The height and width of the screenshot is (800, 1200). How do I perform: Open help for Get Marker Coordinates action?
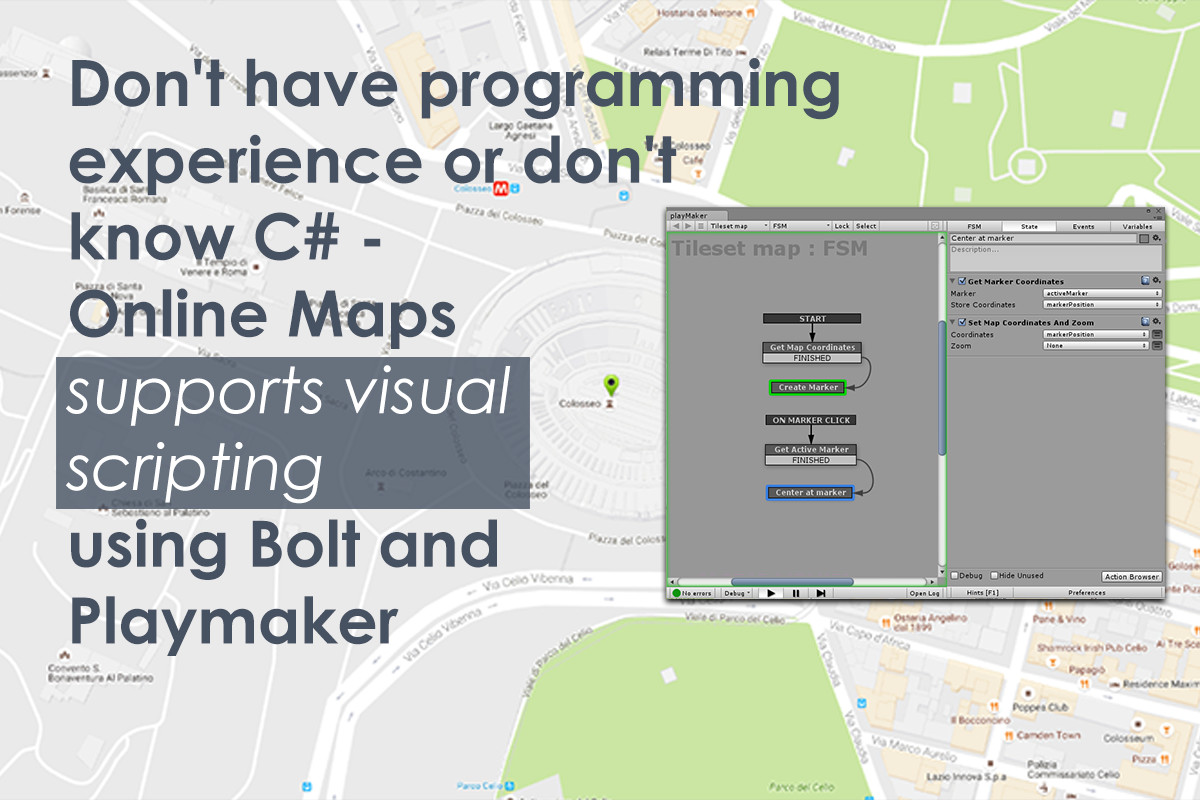pos(1145,281)
